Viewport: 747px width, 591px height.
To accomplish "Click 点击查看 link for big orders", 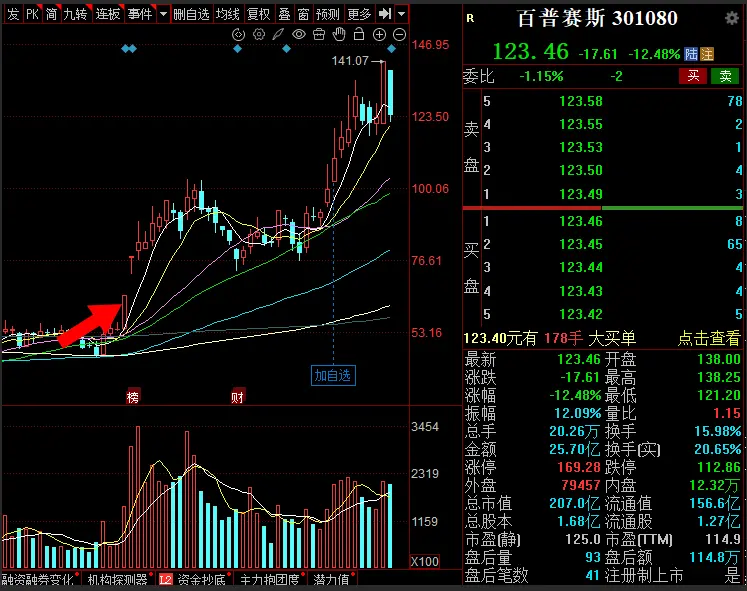I will point(709,338).
